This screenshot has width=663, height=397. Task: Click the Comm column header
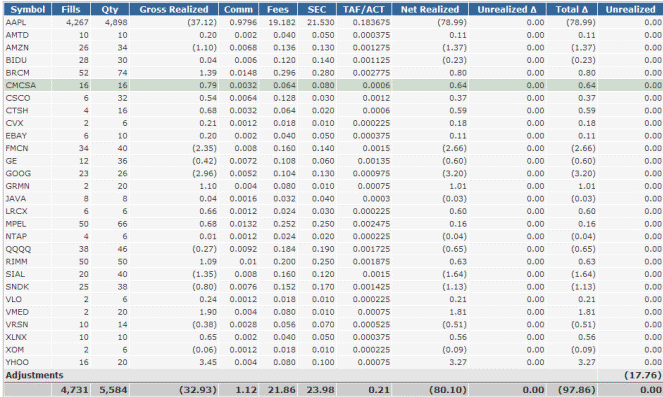pyautogui.click(x=238, y=9)
